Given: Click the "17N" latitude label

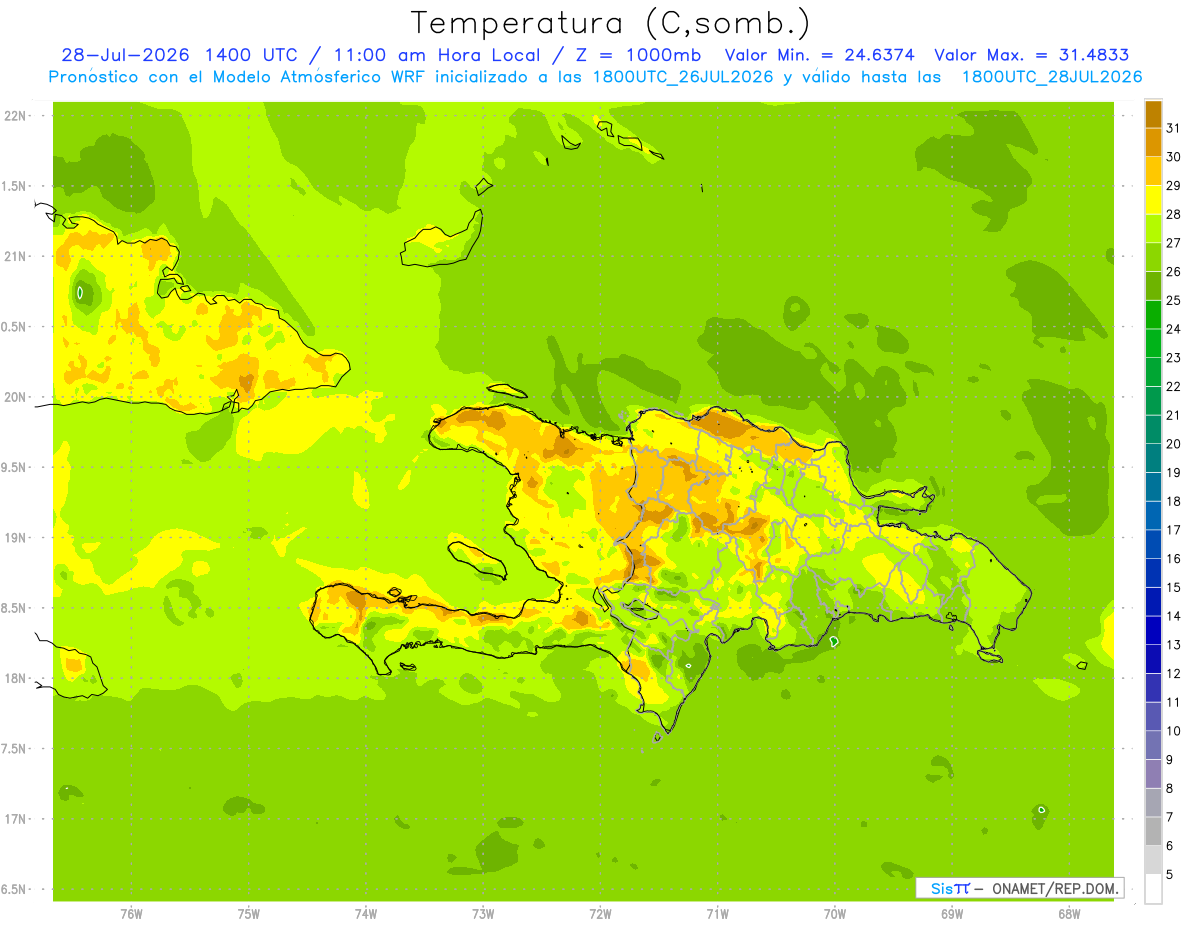Looking at the screenshot, I should tap(17, 819).
